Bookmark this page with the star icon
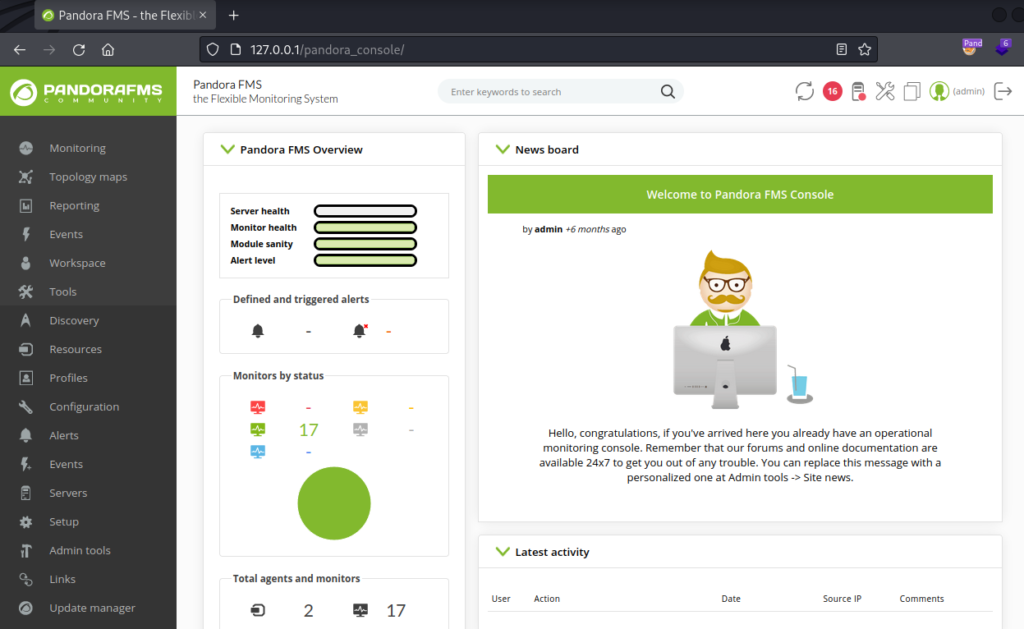This screenshot has width=1024, height=629. (x=865, y=50)
